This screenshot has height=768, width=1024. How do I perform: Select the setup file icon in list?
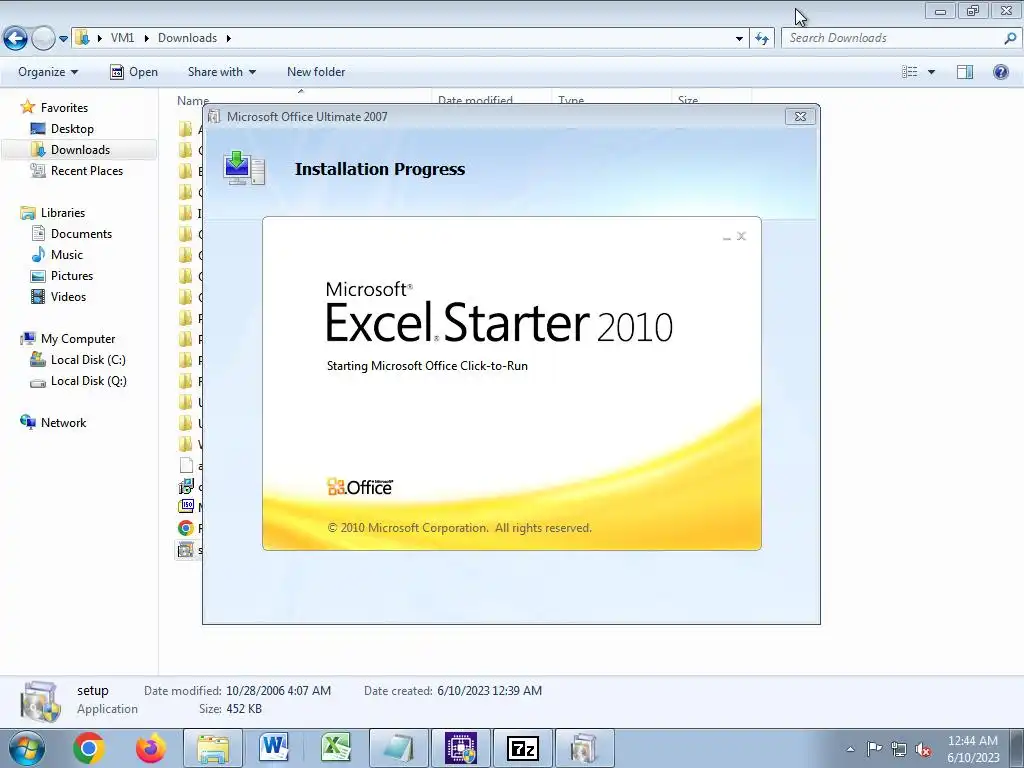[186, 550]
